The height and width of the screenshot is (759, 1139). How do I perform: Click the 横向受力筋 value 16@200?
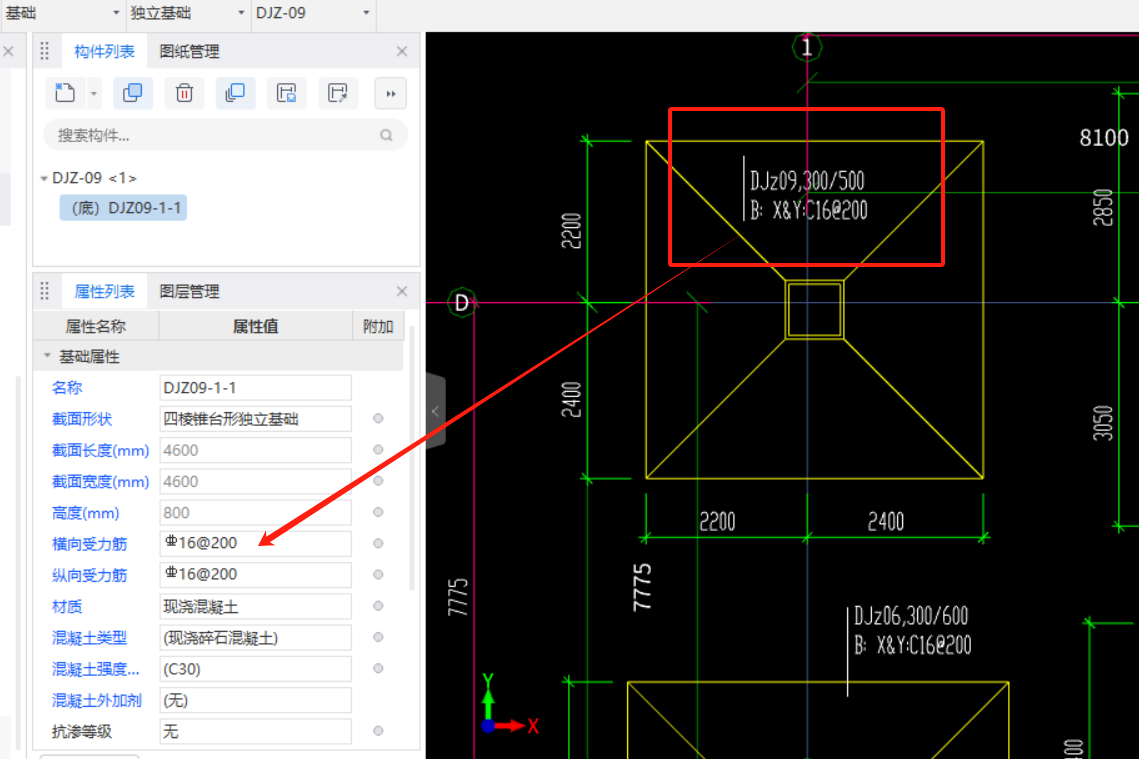[x=255, y=543]
